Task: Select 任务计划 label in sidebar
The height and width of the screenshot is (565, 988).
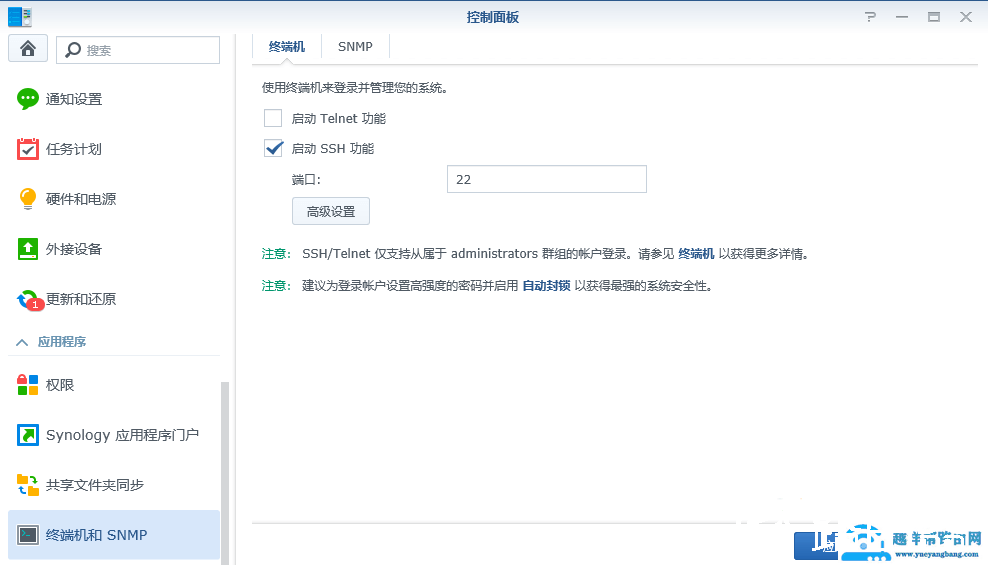Action: (x=74, y=149)
